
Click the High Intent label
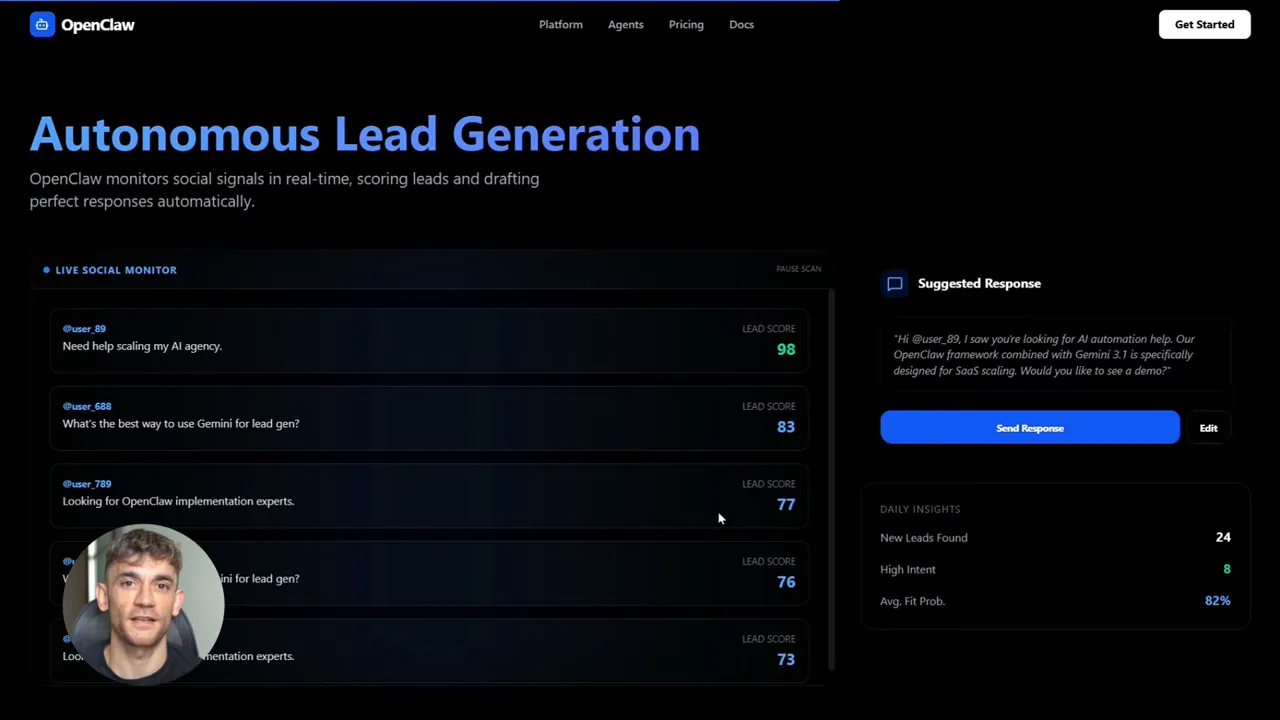point(908,570)
